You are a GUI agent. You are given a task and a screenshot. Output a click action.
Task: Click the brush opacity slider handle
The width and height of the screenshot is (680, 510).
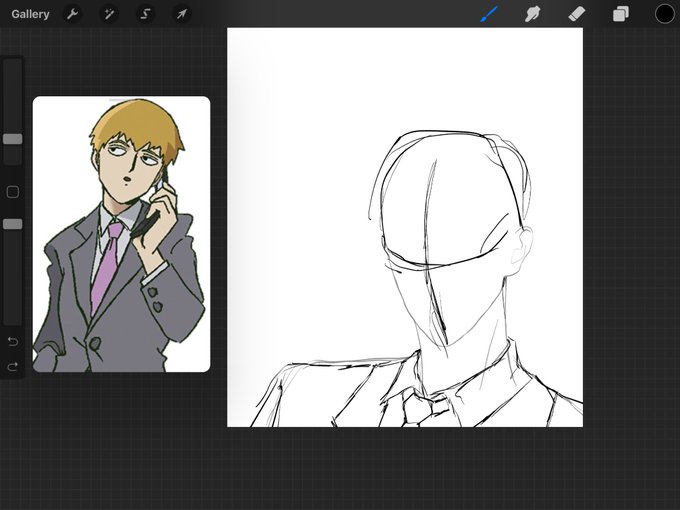pos(13,224)
